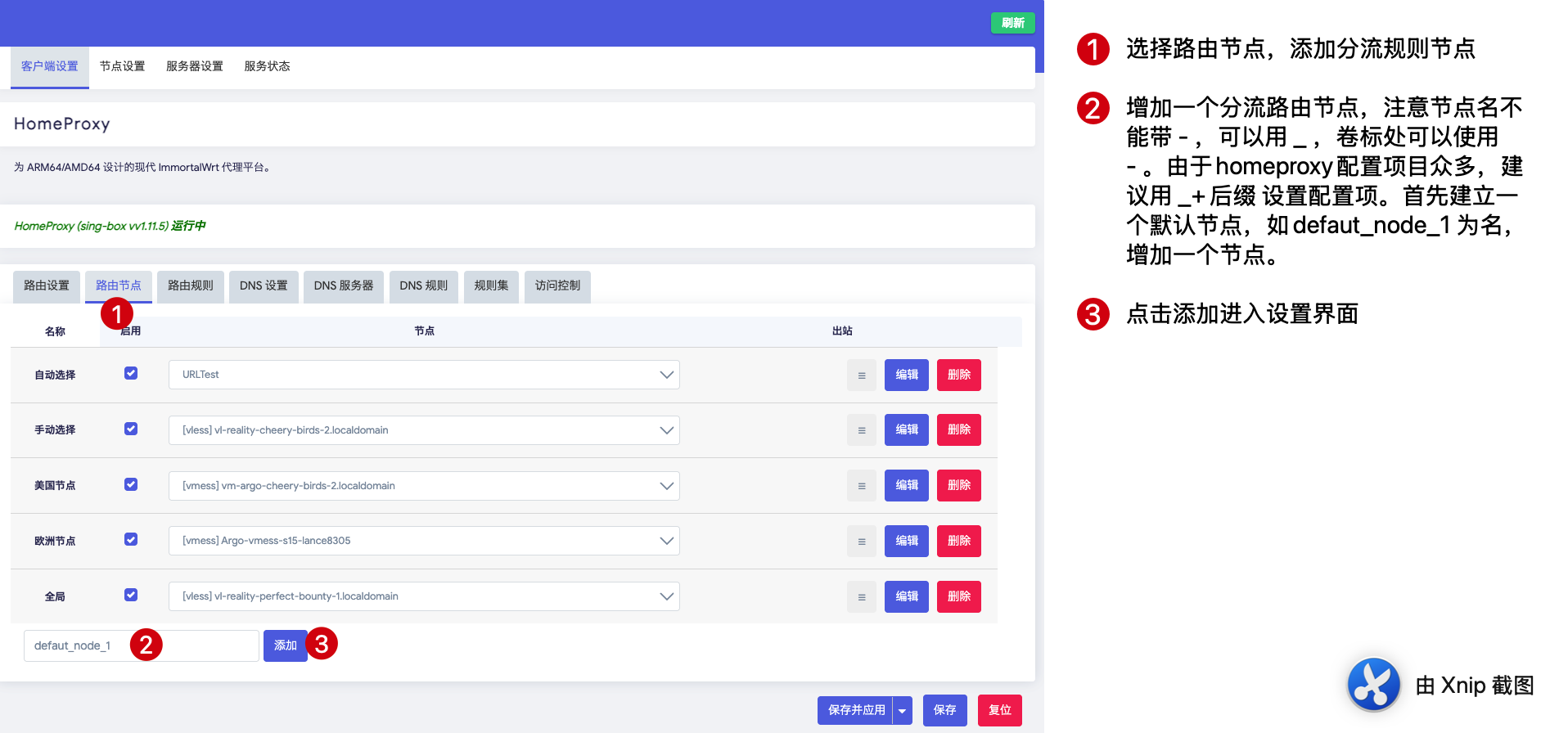The image size is (1568, 733).
Task: Open the DNS 设置 tab
Action: (x=264, y=286)
